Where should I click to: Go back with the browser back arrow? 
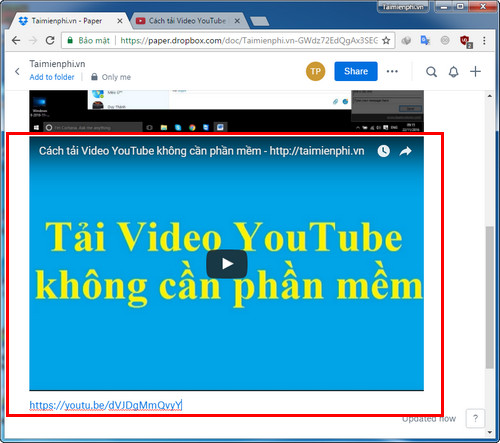click(16, 41)
